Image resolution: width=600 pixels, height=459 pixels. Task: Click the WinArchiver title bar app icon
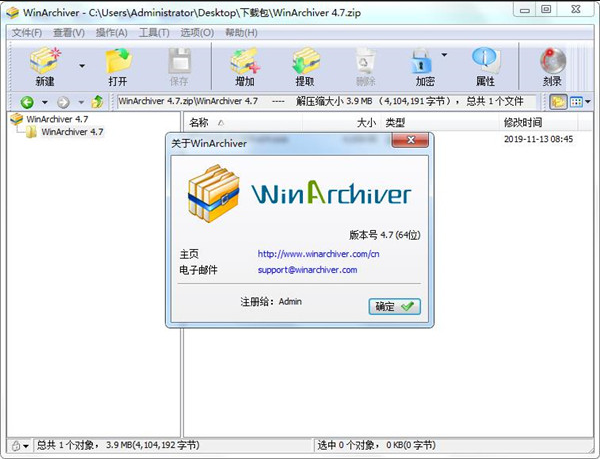13,13
